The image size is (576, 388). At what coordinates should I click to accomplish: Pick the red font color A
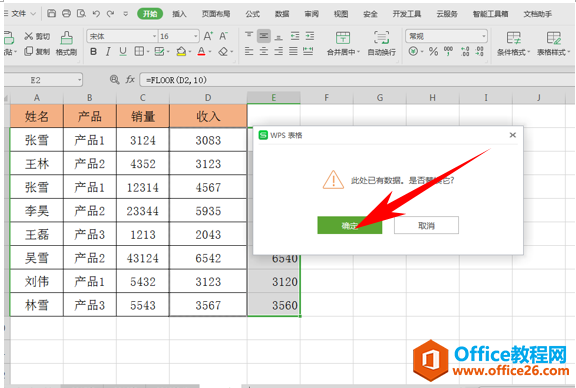[x=201, y=51]
